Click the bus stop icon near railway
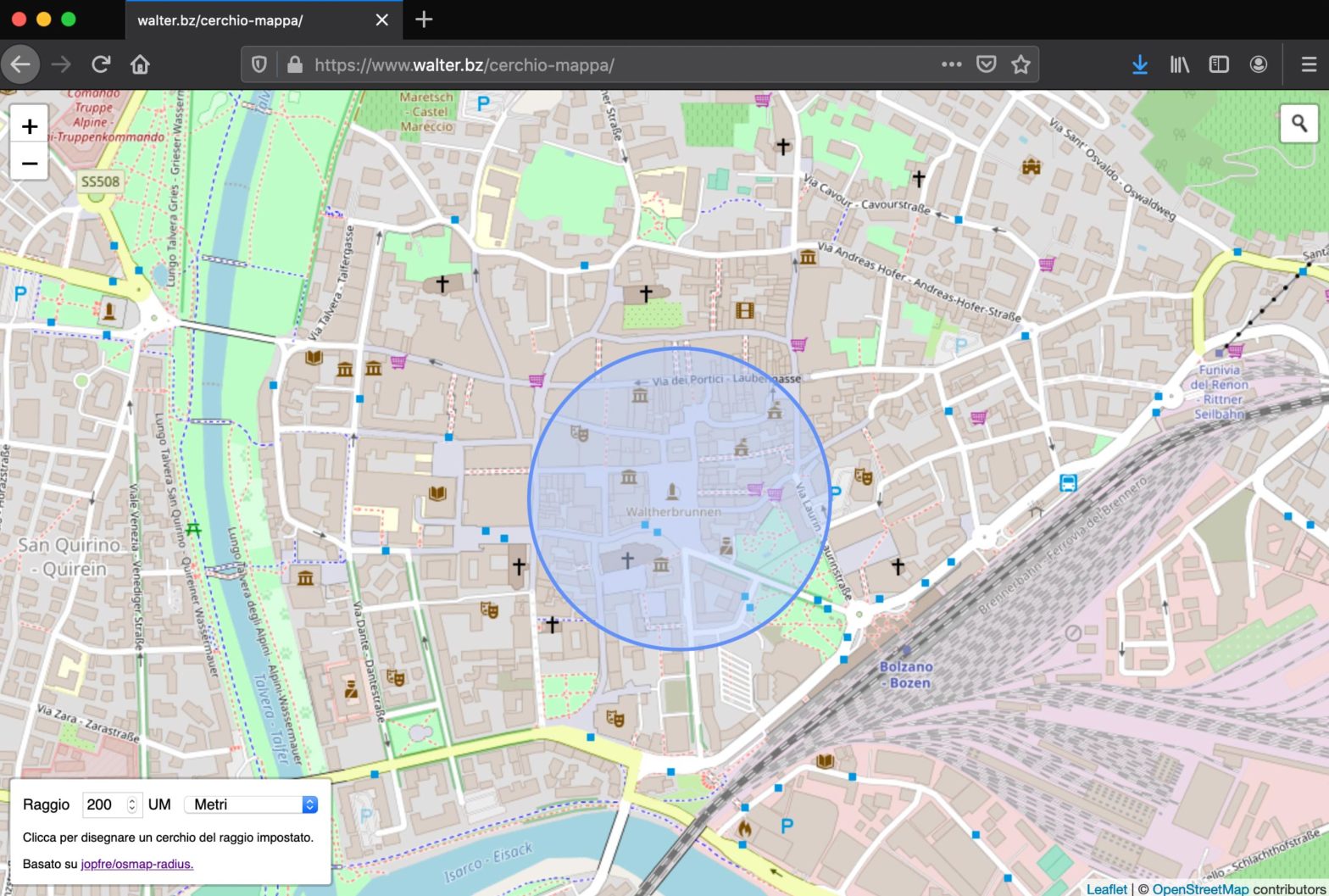 point(1069,483)
